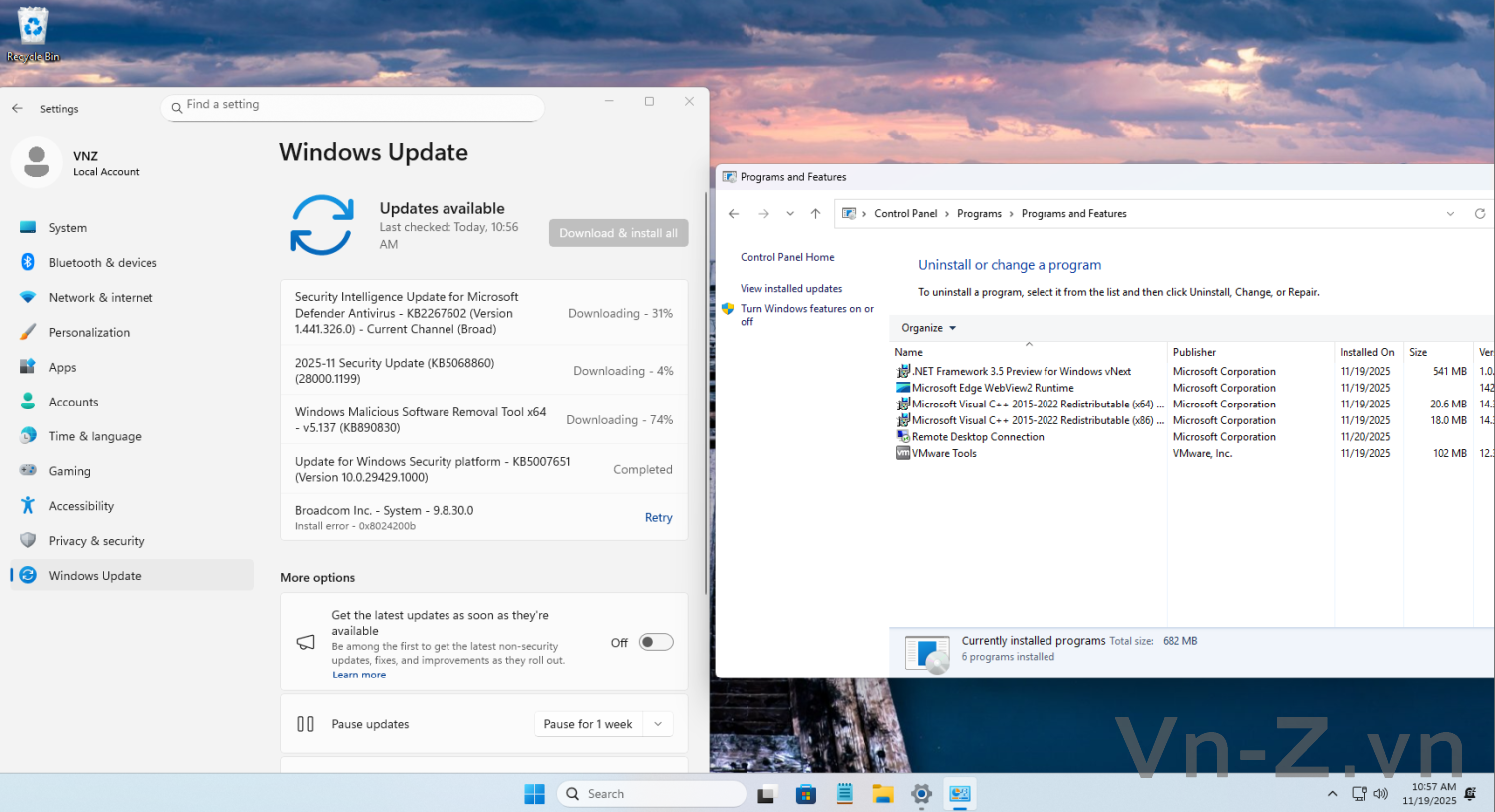Click the Windows Start button
1495x812 pixels.
point(534,794)
